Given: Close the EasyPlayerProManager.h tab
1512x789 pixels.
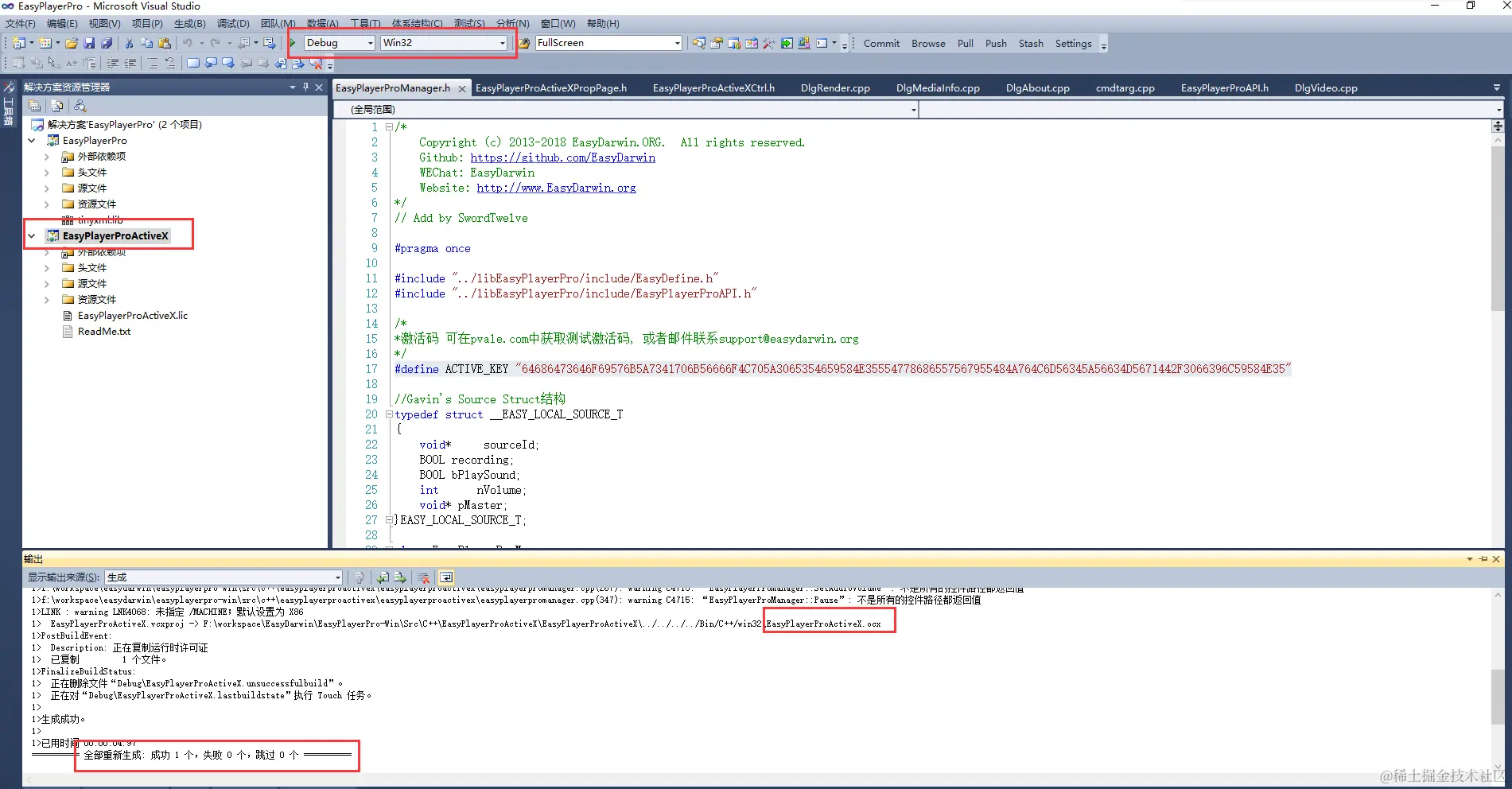Looking at the screenshot, I should tap(462, 88).
